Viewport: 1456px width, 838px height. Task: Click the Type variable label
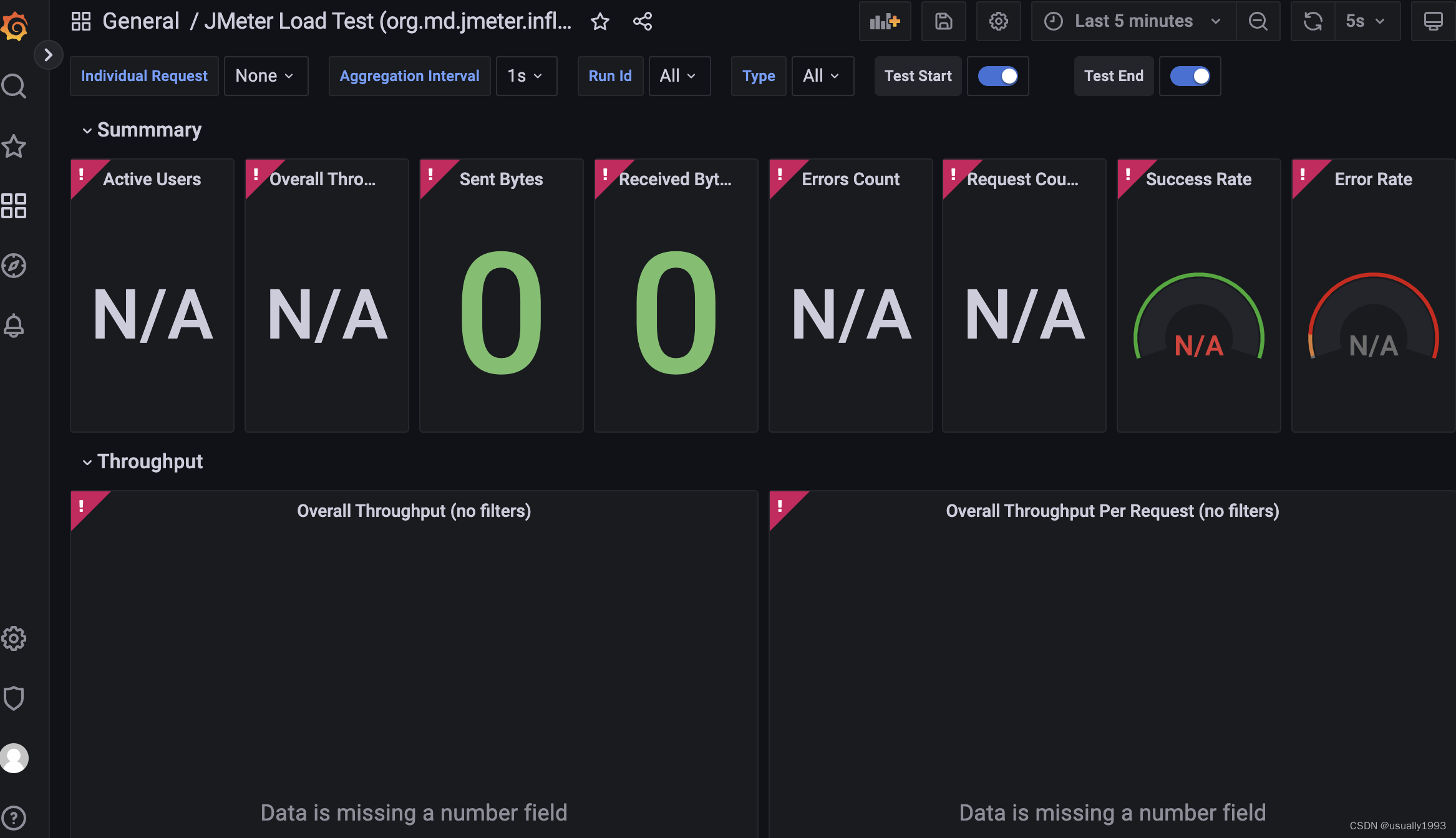[x=759, y=76]
